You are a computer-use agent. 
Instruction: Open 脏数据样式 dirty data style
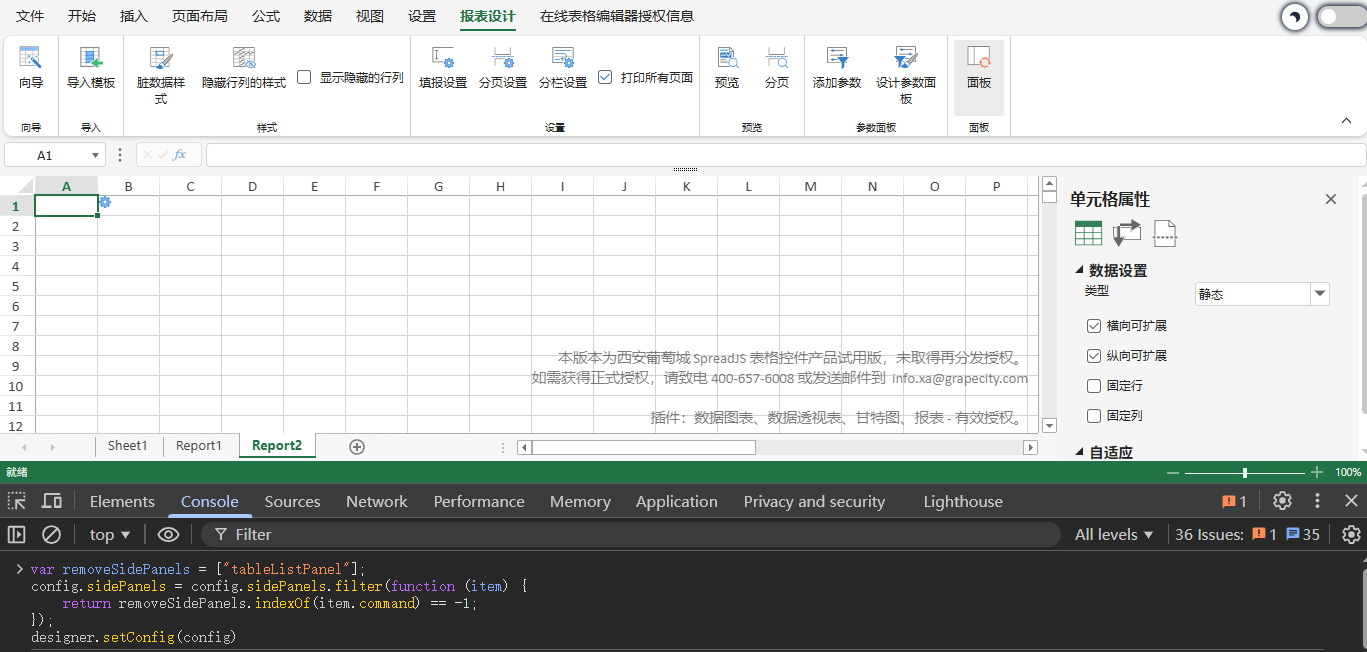point(161,75)
